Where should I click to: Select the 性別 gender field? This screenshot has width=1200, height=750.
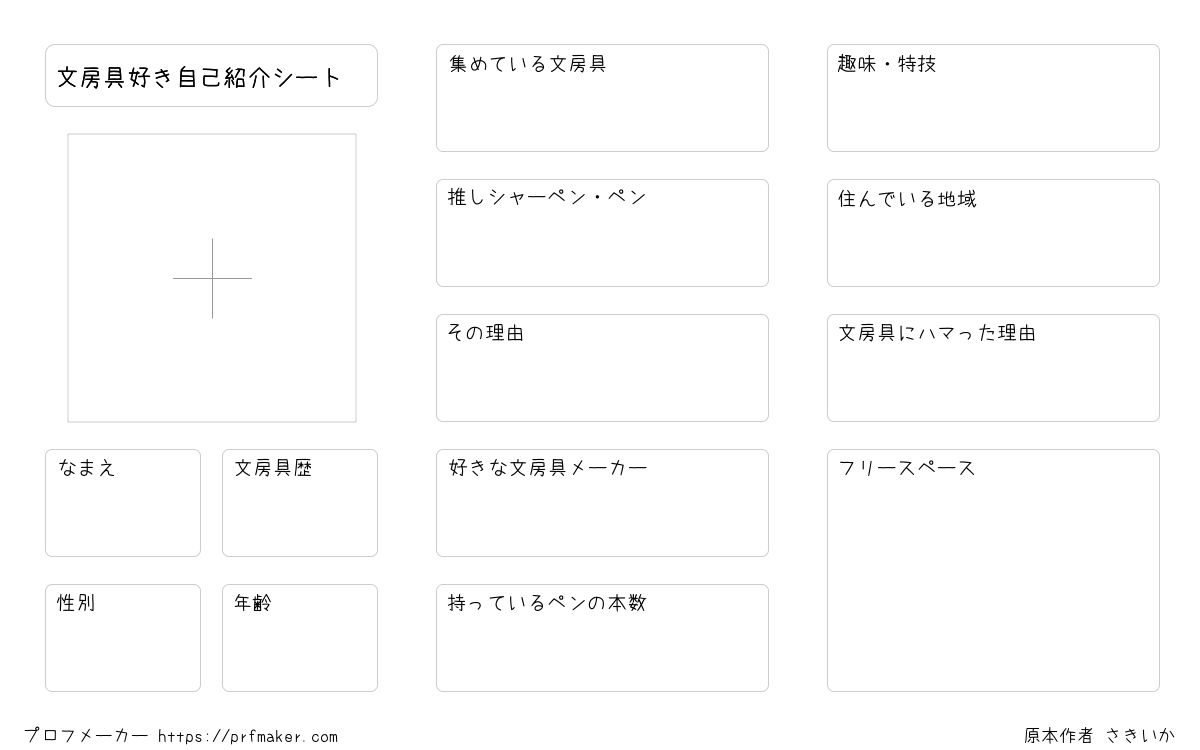tap(123, 638)
